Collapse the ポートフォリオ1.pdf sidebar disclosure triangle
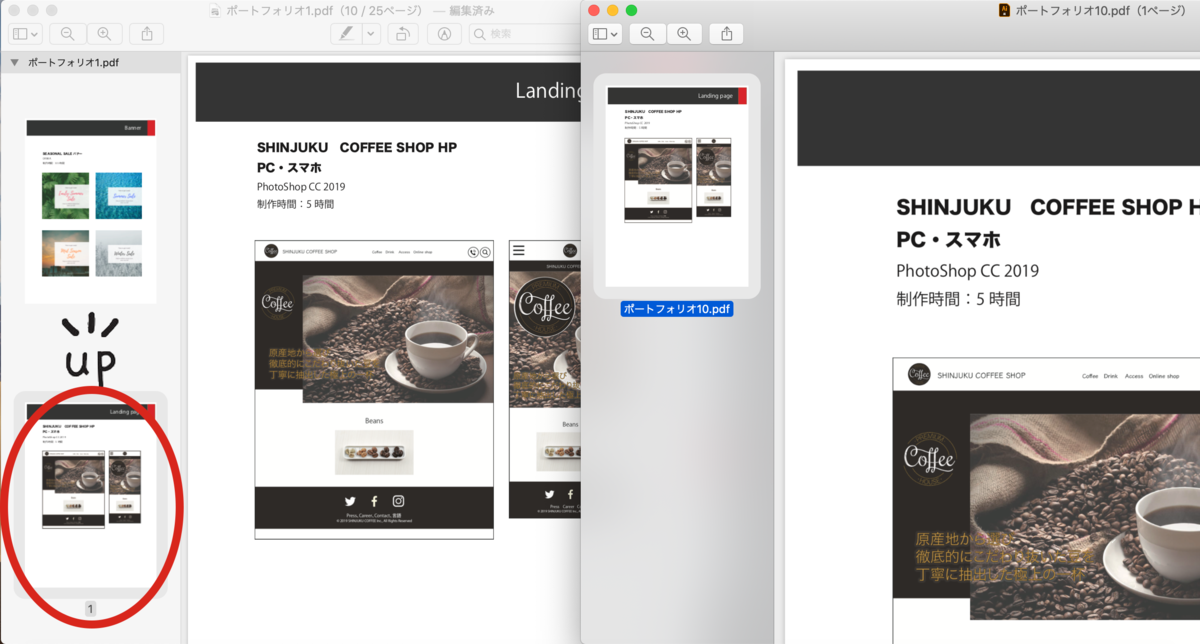The width and height of the screenshot is (1200, 644). (15, 62)
